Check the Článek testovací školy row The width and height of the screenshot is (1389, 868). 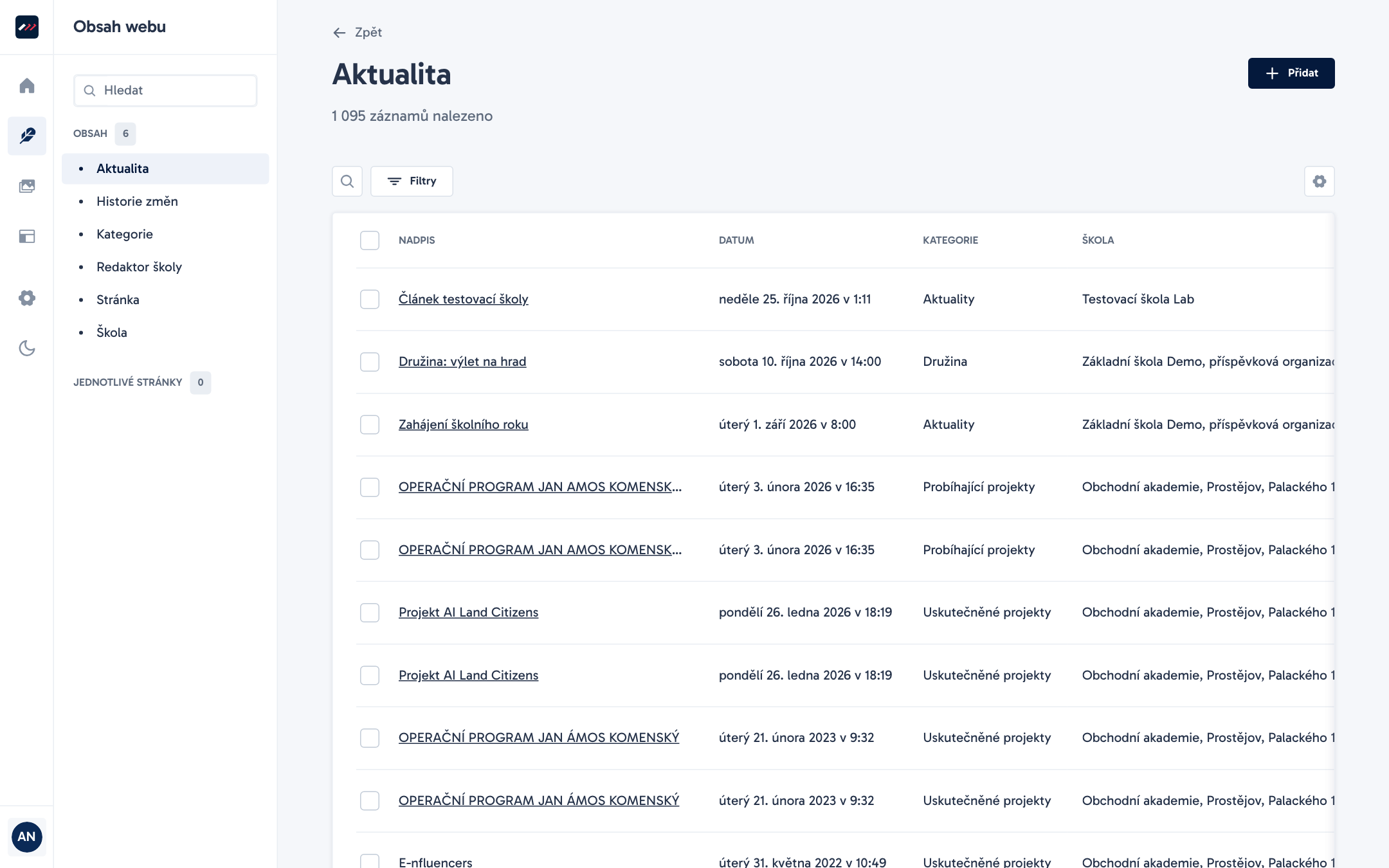click(370, 299)
